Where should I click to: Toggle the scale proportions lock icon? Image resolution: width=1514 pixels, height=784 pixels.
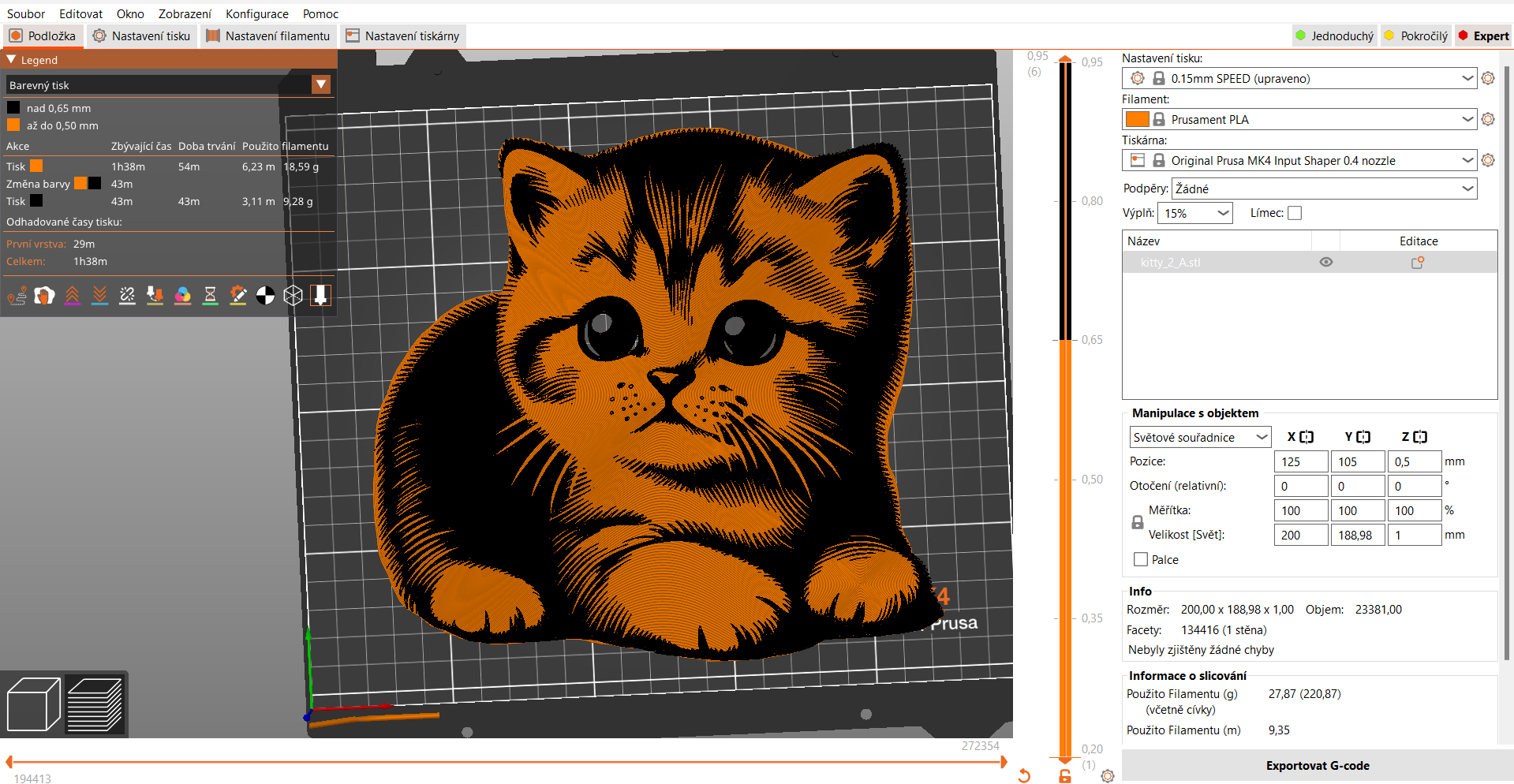pos(1137,522)
